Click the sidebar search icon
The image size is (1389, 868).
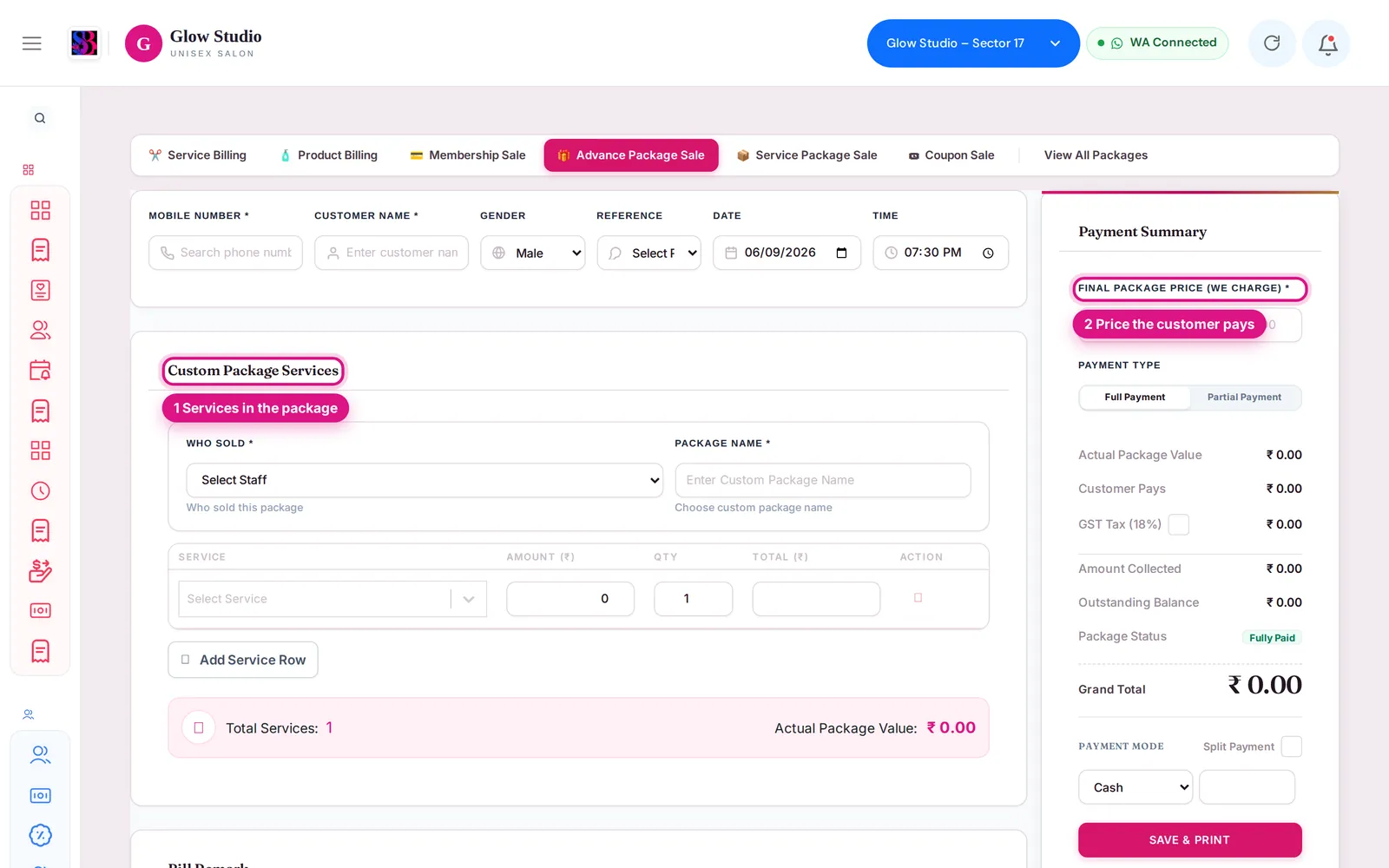pyautogui.click(x=40, y=118)
